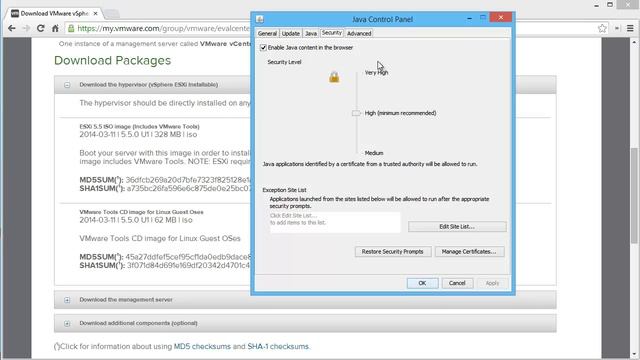Click ESXi 5.5 ISO image title text
640x360 pixels.
pyautogui.click(x=140, y=127)
